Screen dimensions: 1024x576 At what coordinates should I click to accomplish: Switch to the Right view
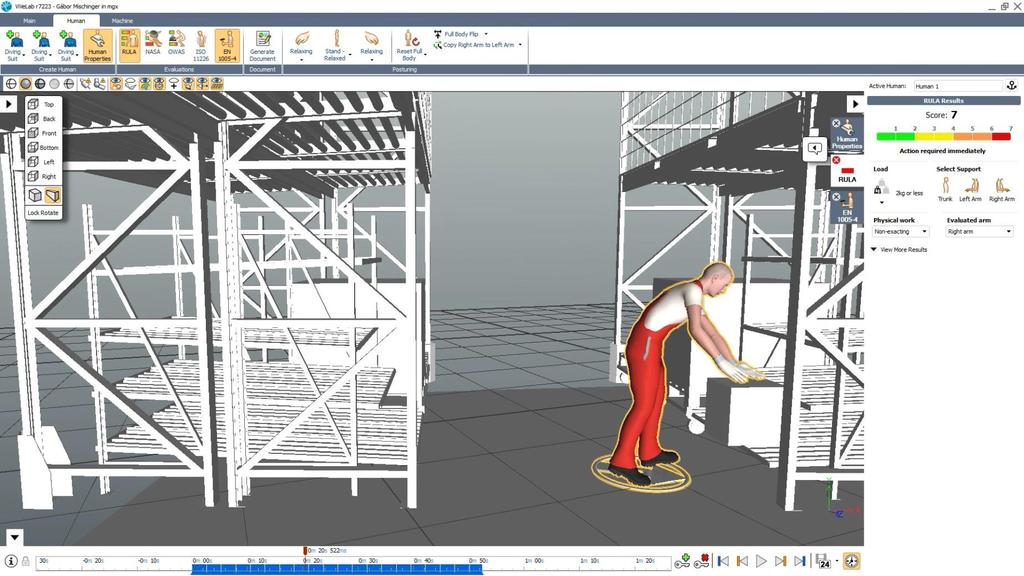click(x=42, y=176)
